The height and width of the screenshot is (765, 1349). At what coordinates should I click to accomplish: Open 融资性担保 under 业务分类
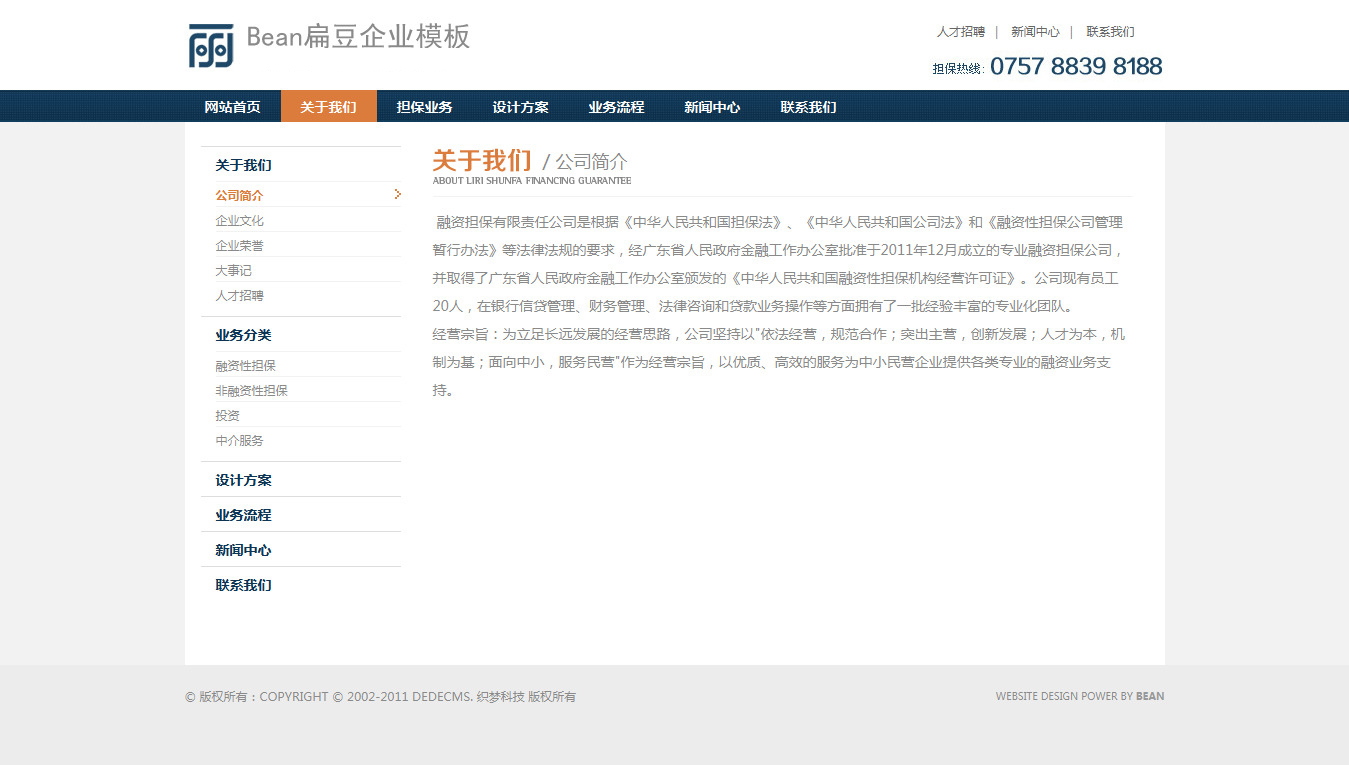pyautogui.click(x=246, y=366)
